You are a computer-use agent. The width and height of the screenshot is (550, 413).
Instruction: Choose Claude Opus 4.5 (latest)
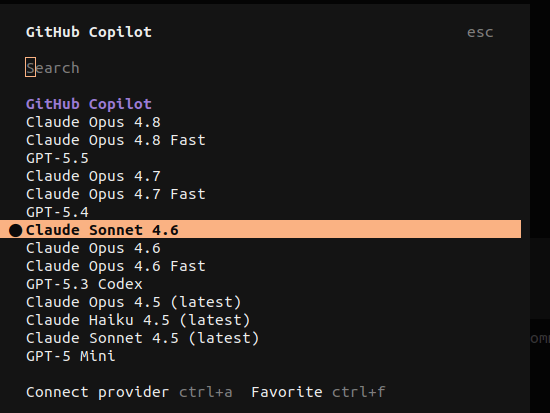(134, 302)
